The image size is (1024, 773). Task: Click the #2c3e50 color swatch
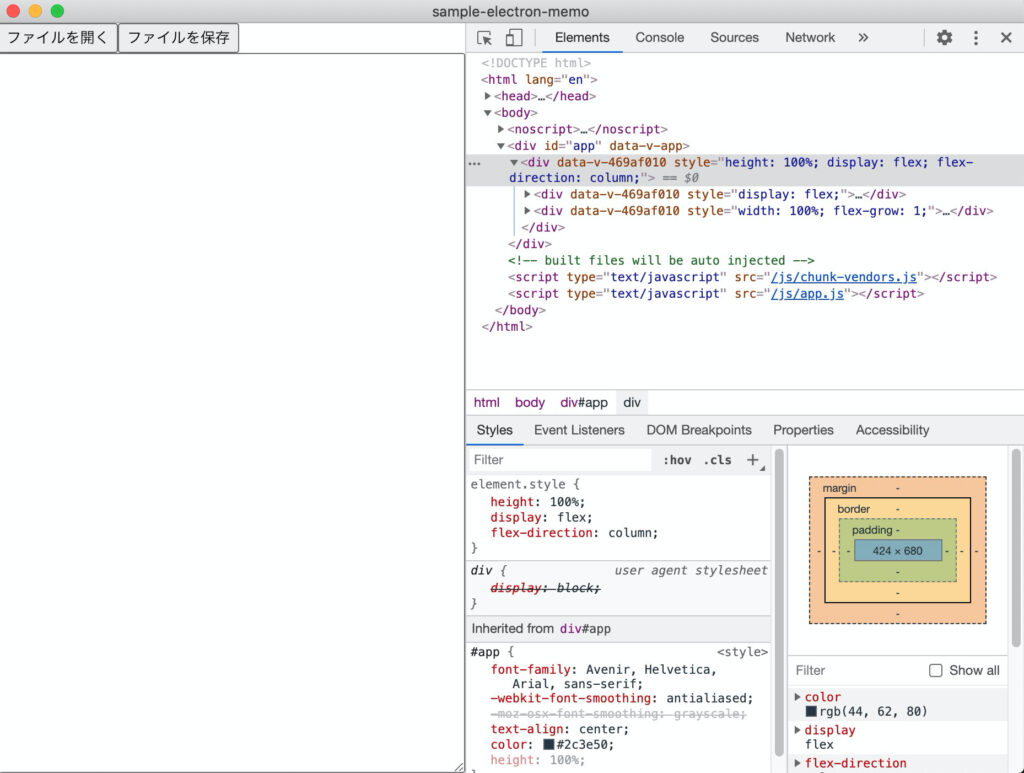coord(549,744)
